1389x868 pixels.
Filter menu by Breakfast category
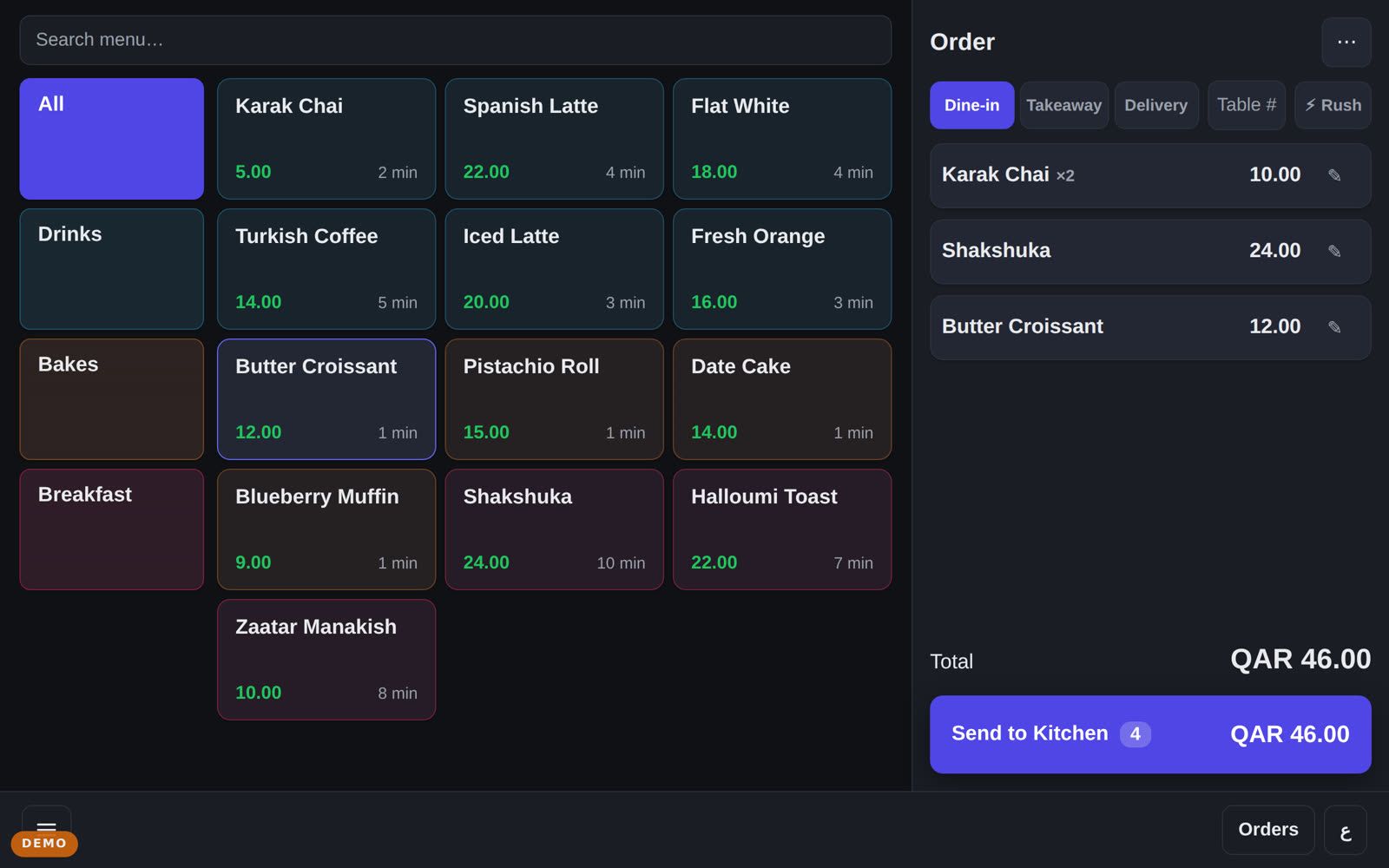tap(112, 529)
